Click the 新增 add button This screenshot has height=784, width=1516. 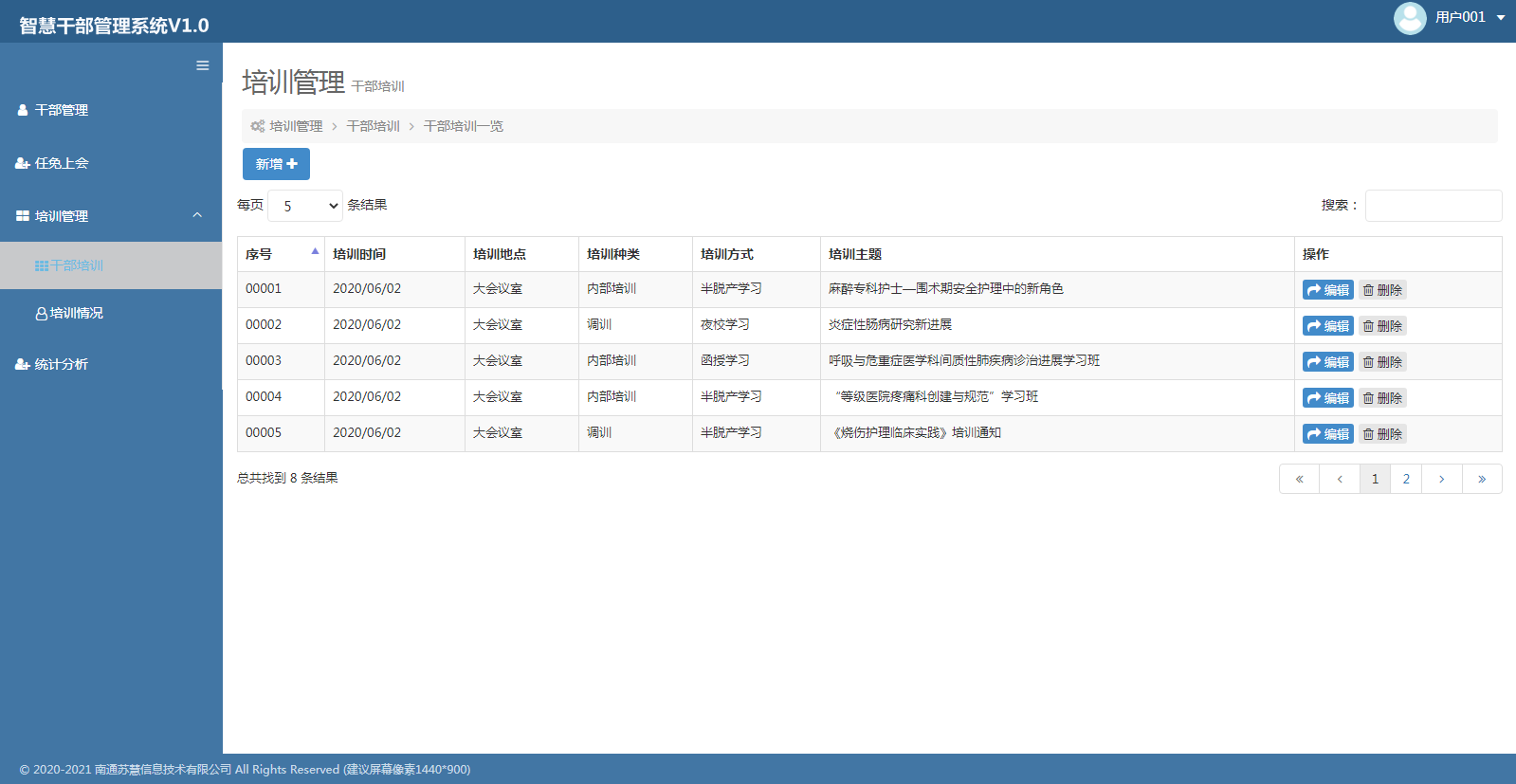[276, 164]
